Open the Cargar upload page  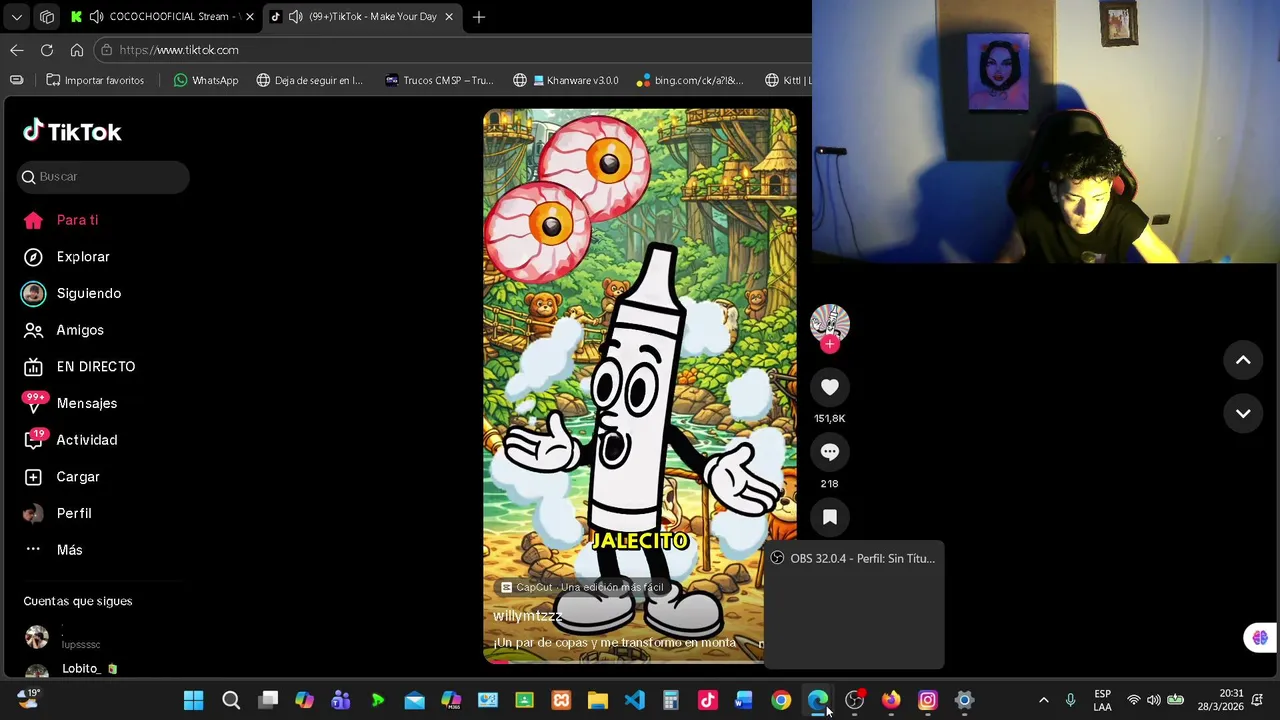62,477
